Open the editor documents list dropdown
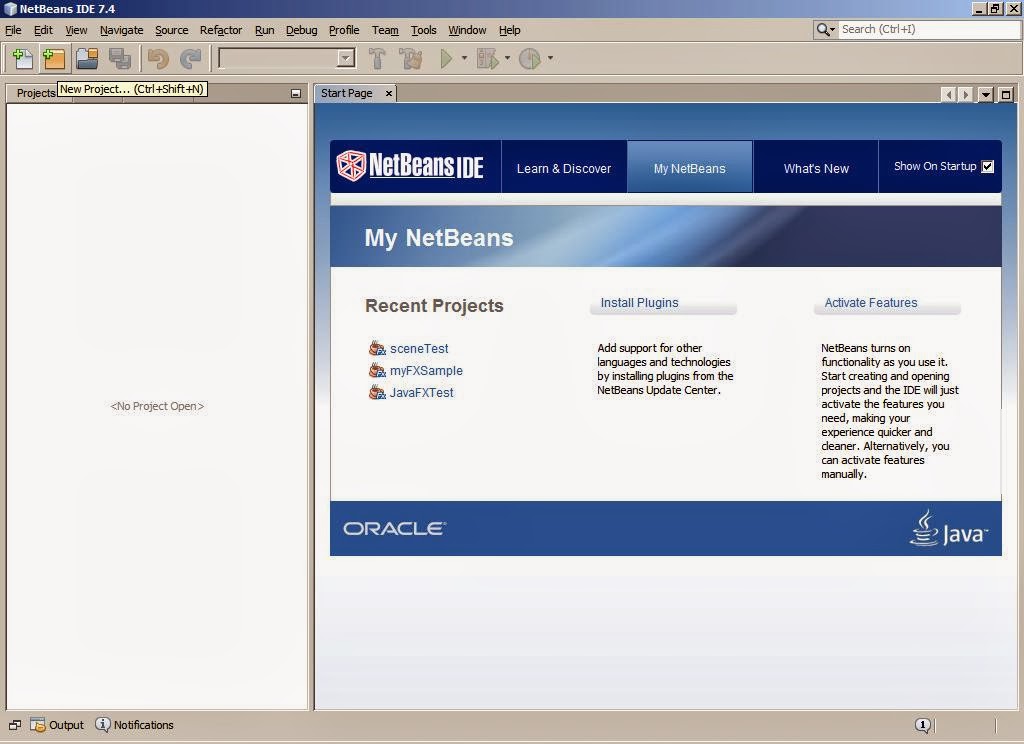This screenshot has height=744, width=1024. click(x=985, y=95)
